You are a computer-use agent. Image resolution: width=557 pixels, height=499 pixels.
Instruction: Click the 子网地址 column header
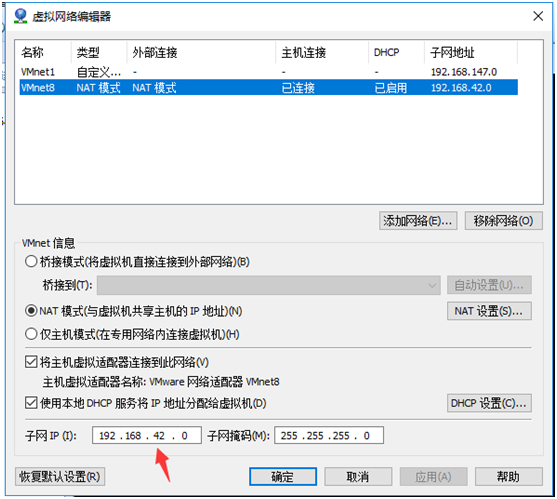452,53
